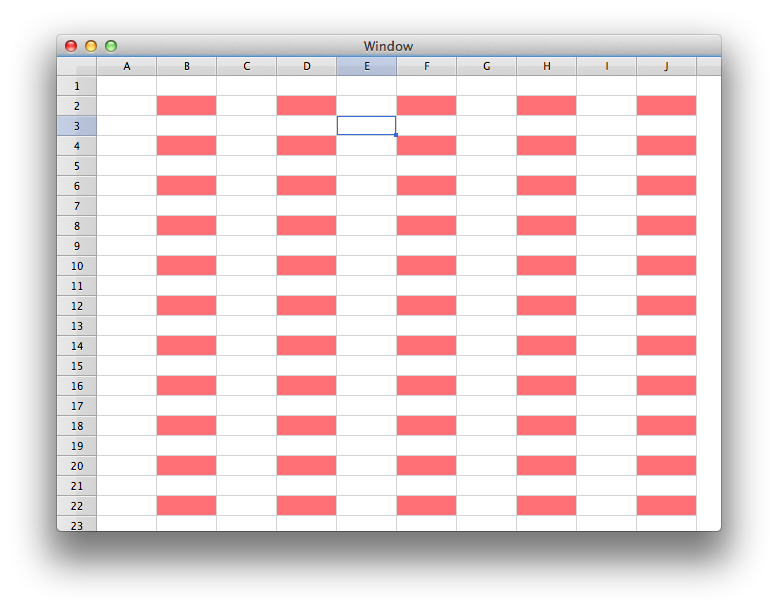Viewport: 778px width, 610px height.
Task: Select red cell B22
Action: [187, 506]
